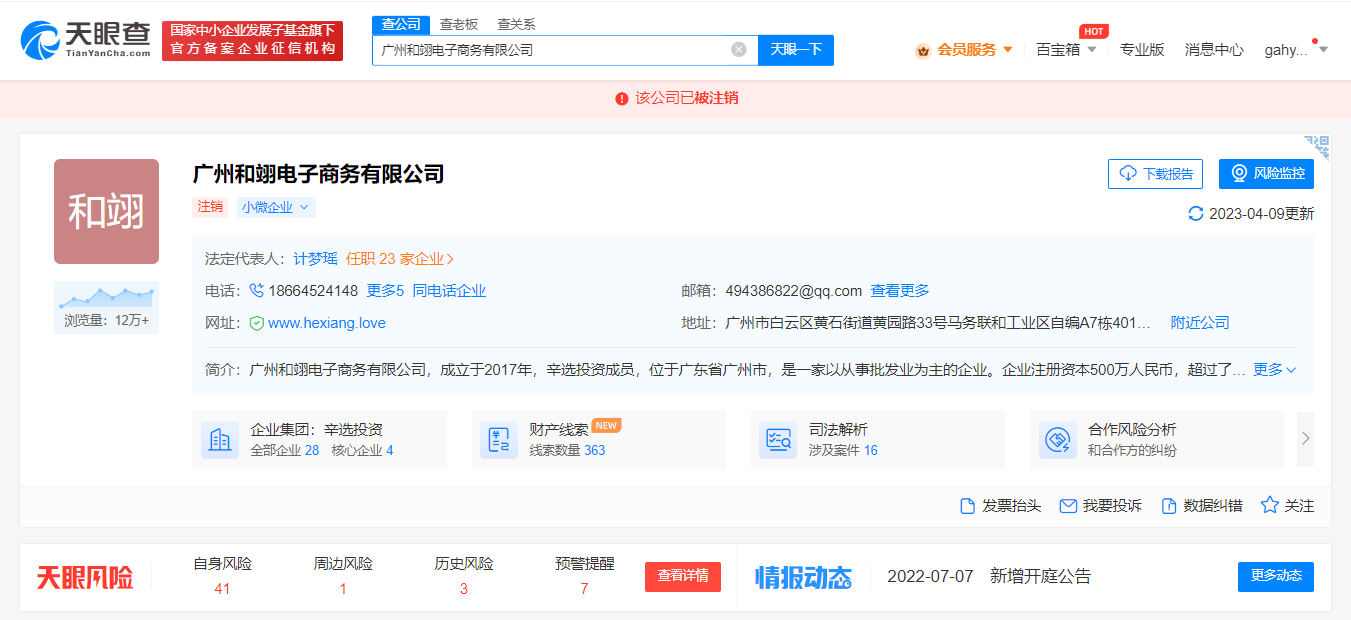Click the 天眼一下 search button
Screen dimensions: 1351x620
coord(795,50)
